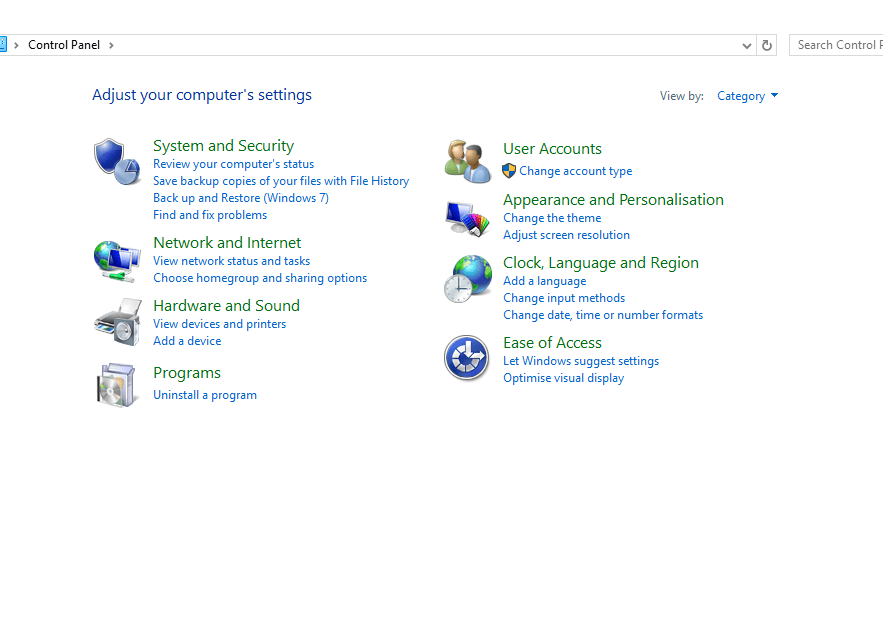This screenshot has height=624, width=883.
Task: Open Appearance and Personalisation monitor icon
Action: (x=467, y=218)
